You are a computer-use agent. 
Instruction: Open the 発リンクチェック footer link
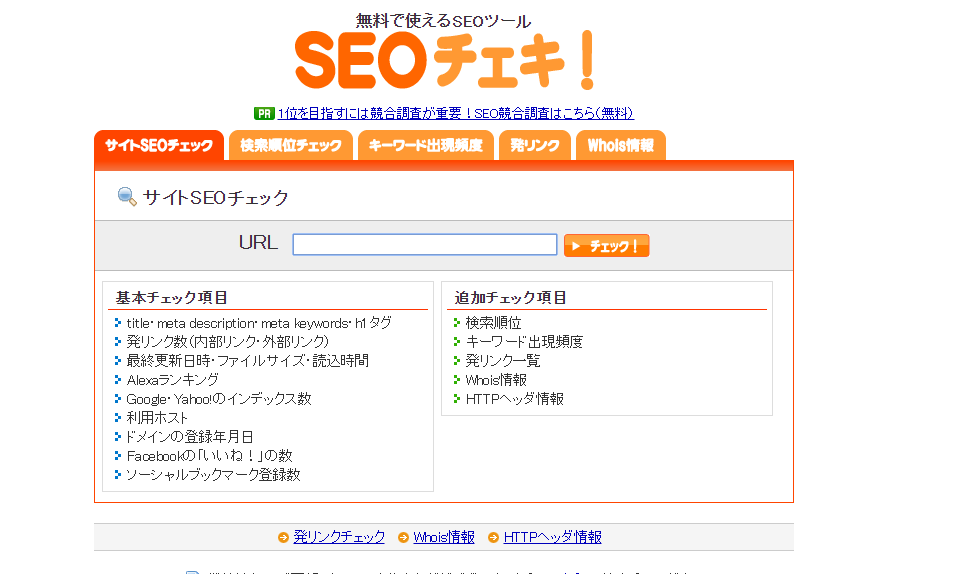pyautogui.click(x=339, y=537)
